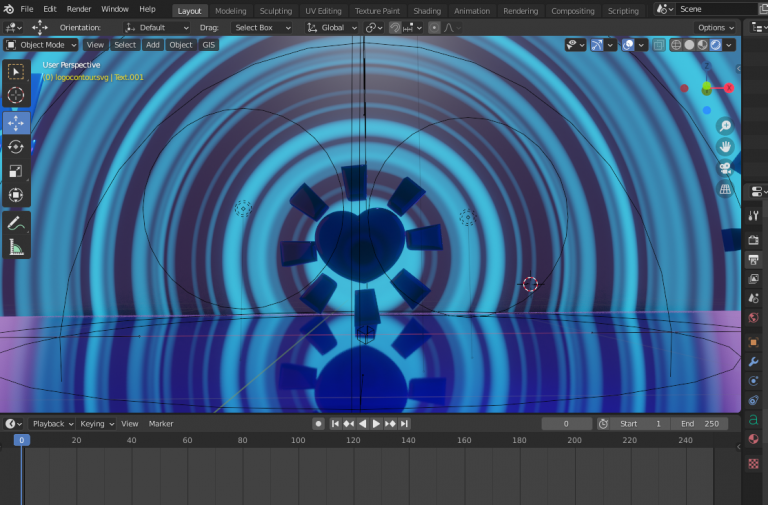The height and width of the screenshot is (505, 768).
Task: Toggle proportional editing button
Action: [434, 28]
